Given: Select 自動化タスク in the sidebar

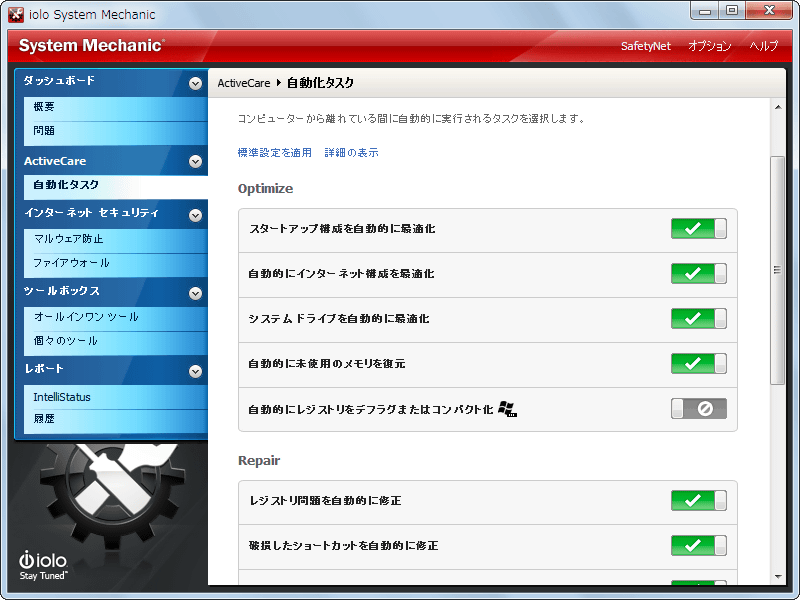Looking at the screenshot, I should [116, 186].
